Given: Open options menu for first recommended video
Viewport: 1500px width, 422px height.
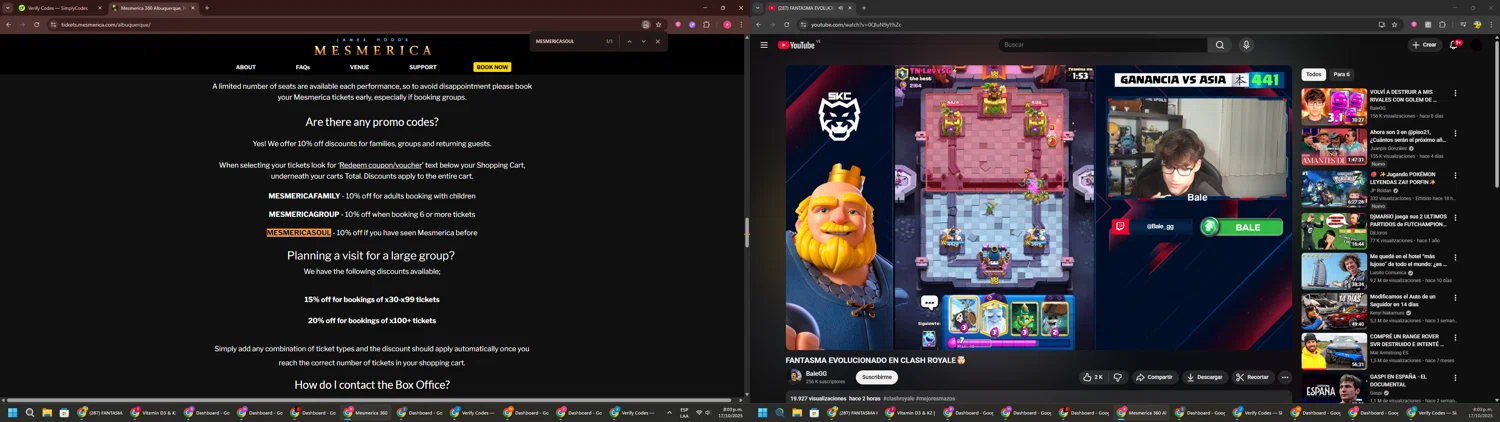Looking at the screenshot, I should (1455, 93).
